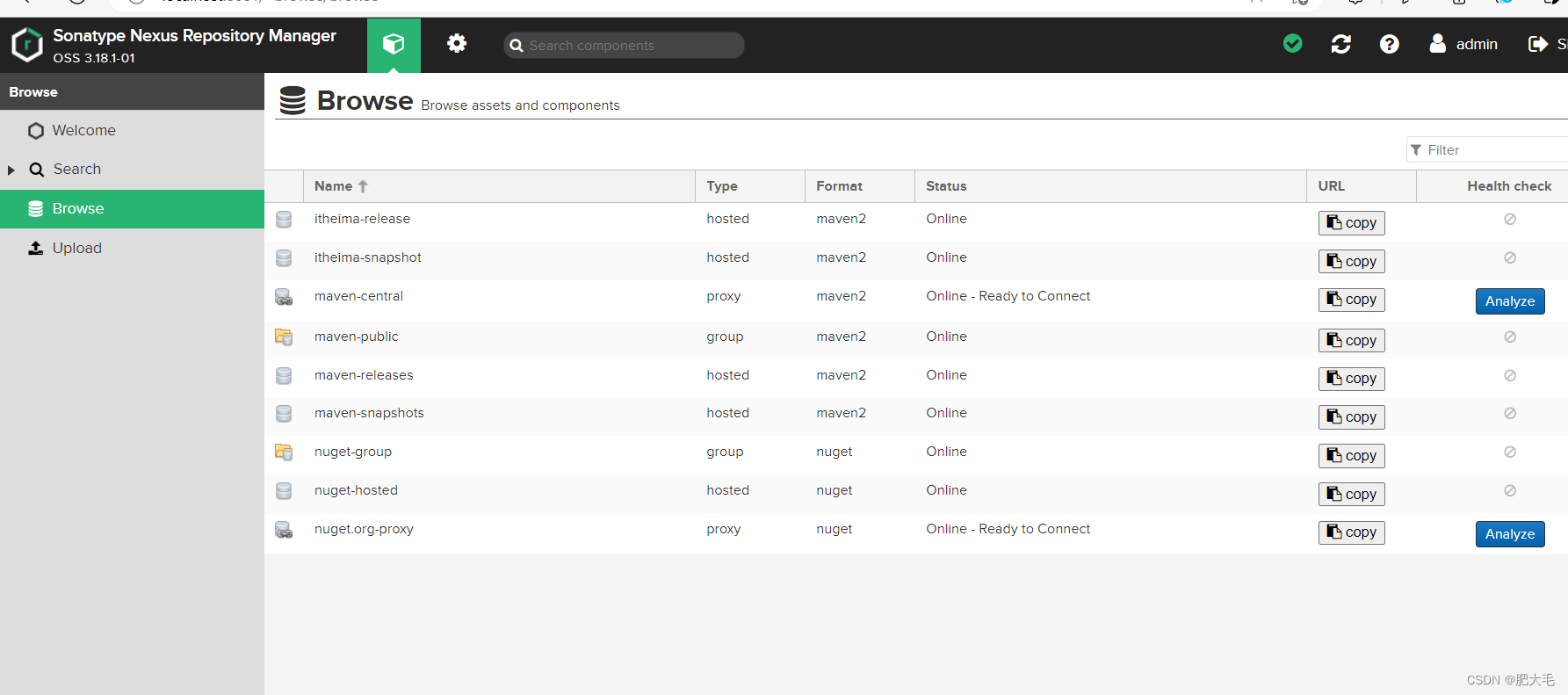Open the itheima-snapshot repository row

coord(916,261)
